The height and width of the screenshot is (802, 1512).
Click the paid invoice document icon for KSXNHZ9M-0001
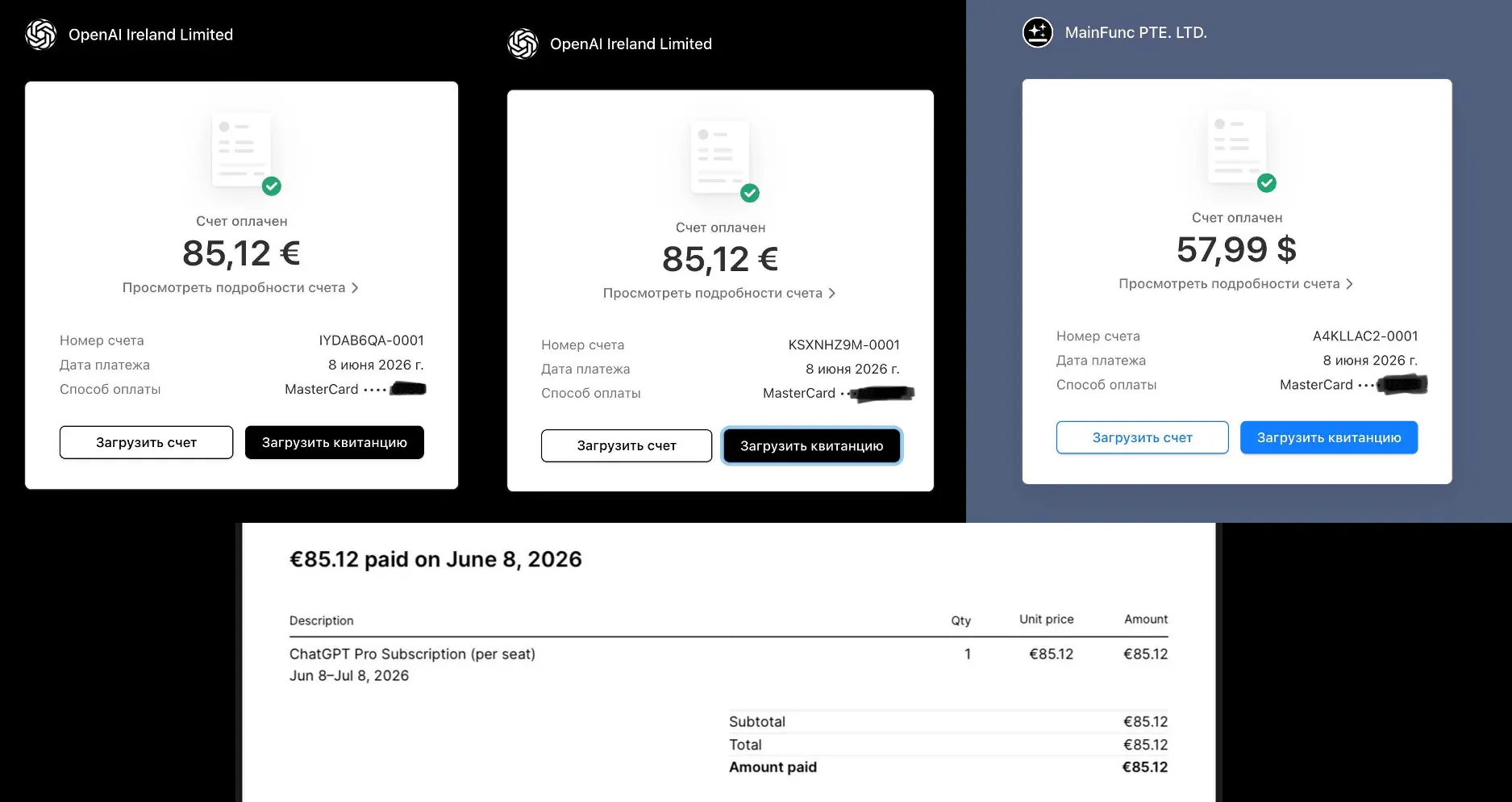point(724,161)
